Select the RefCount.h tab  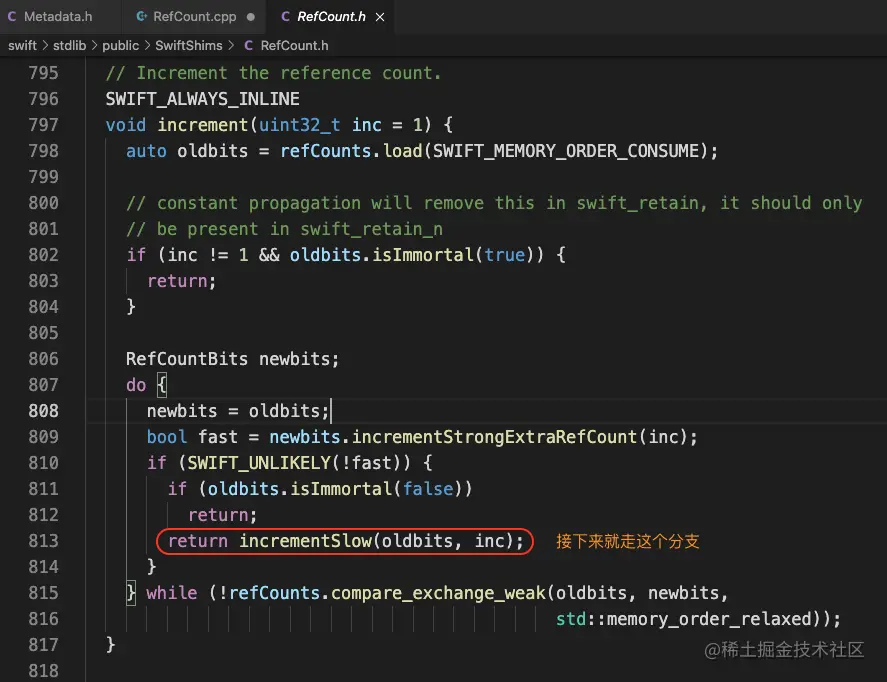331,16
